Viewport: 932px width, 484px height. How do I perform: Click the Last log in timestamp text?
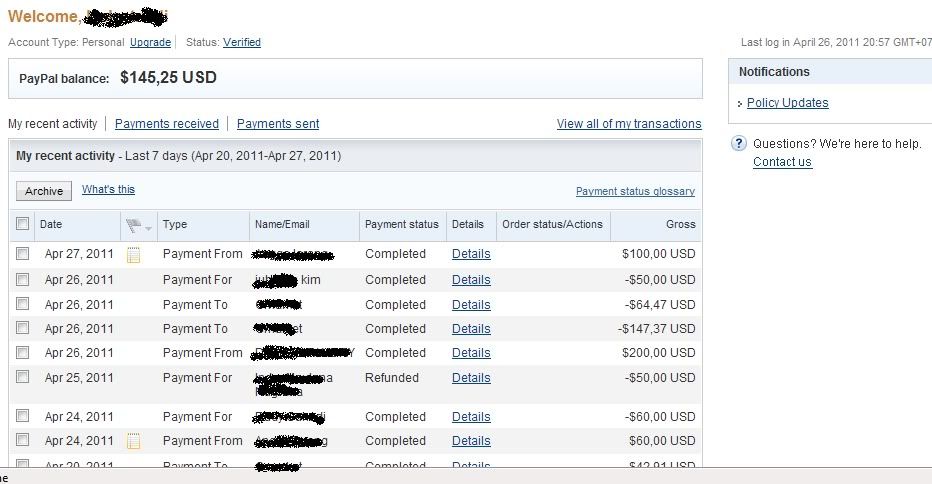836,42
